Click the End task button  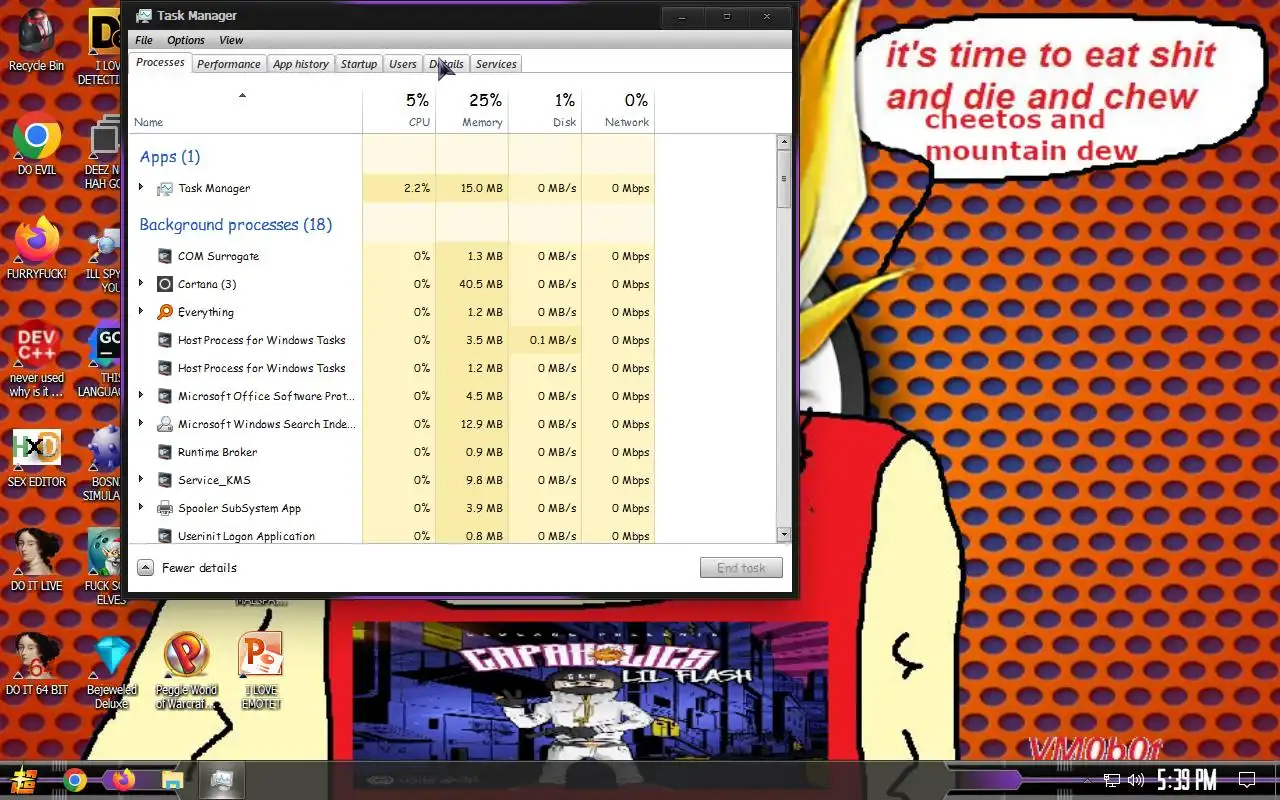pos(741,568)
